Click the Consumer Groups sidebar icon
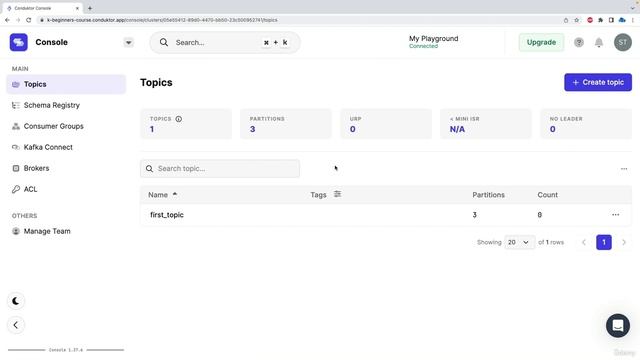This screenshot has height=360, width=640. 16,126
